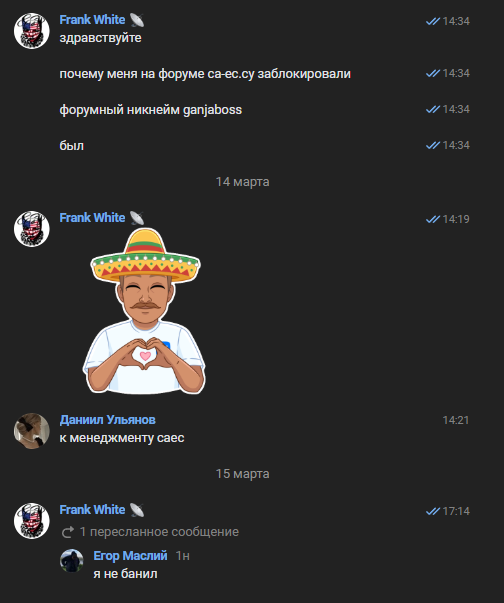Viewport: 504px width, 603px height.
Task: Open the sombrero man heart sticker
Action: (145, 311)
